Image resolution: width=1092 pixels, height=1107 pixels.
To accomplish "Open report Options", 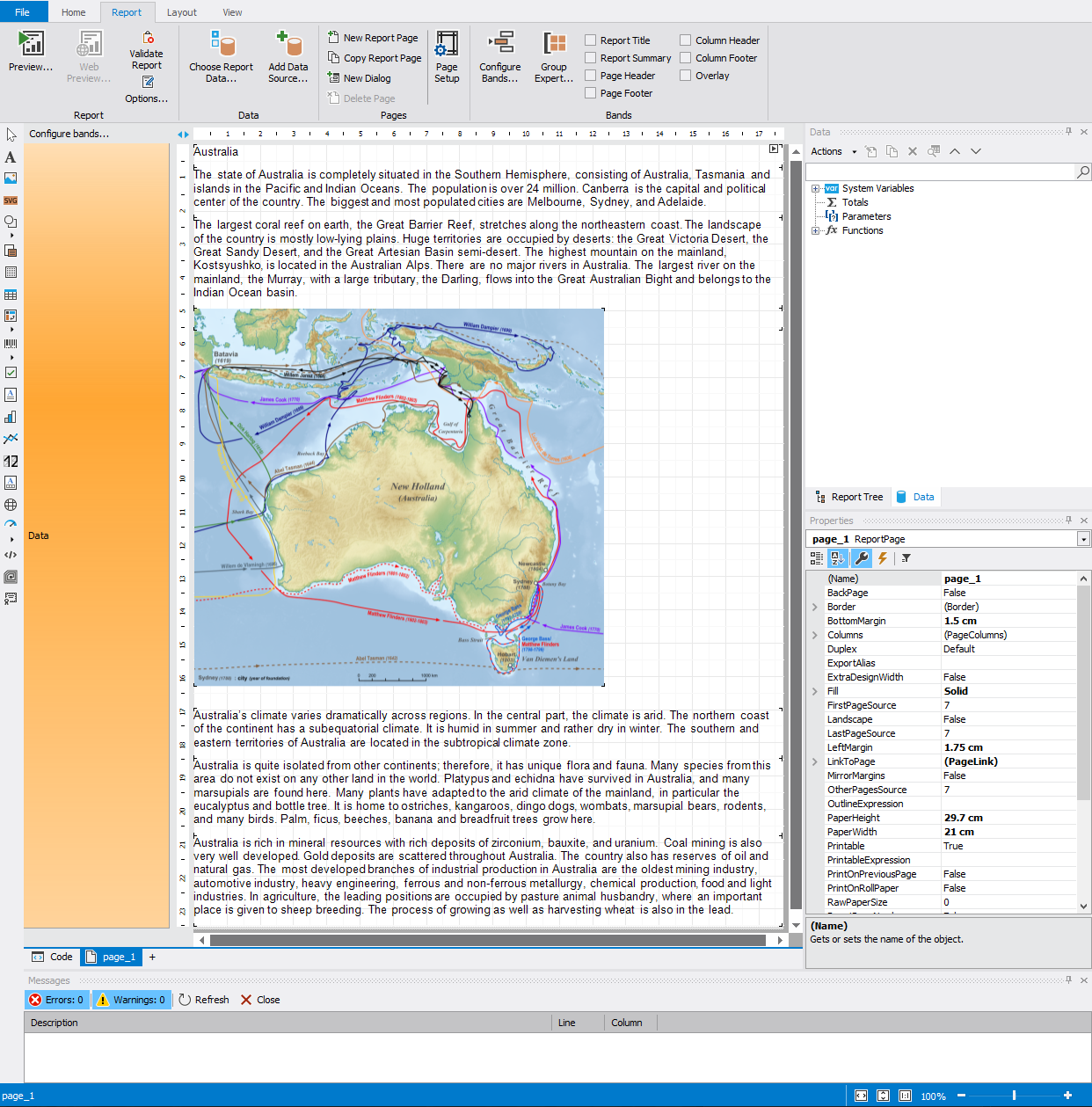I will coord(147,90).
